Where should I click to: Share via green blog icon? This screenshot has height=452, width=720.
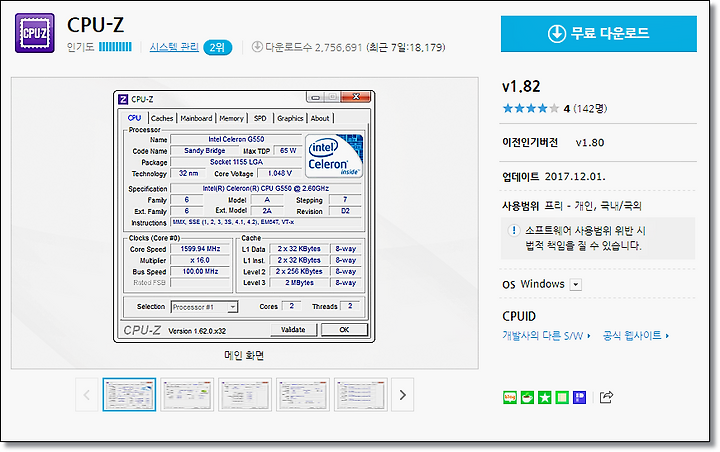click(x=510, y=397)
